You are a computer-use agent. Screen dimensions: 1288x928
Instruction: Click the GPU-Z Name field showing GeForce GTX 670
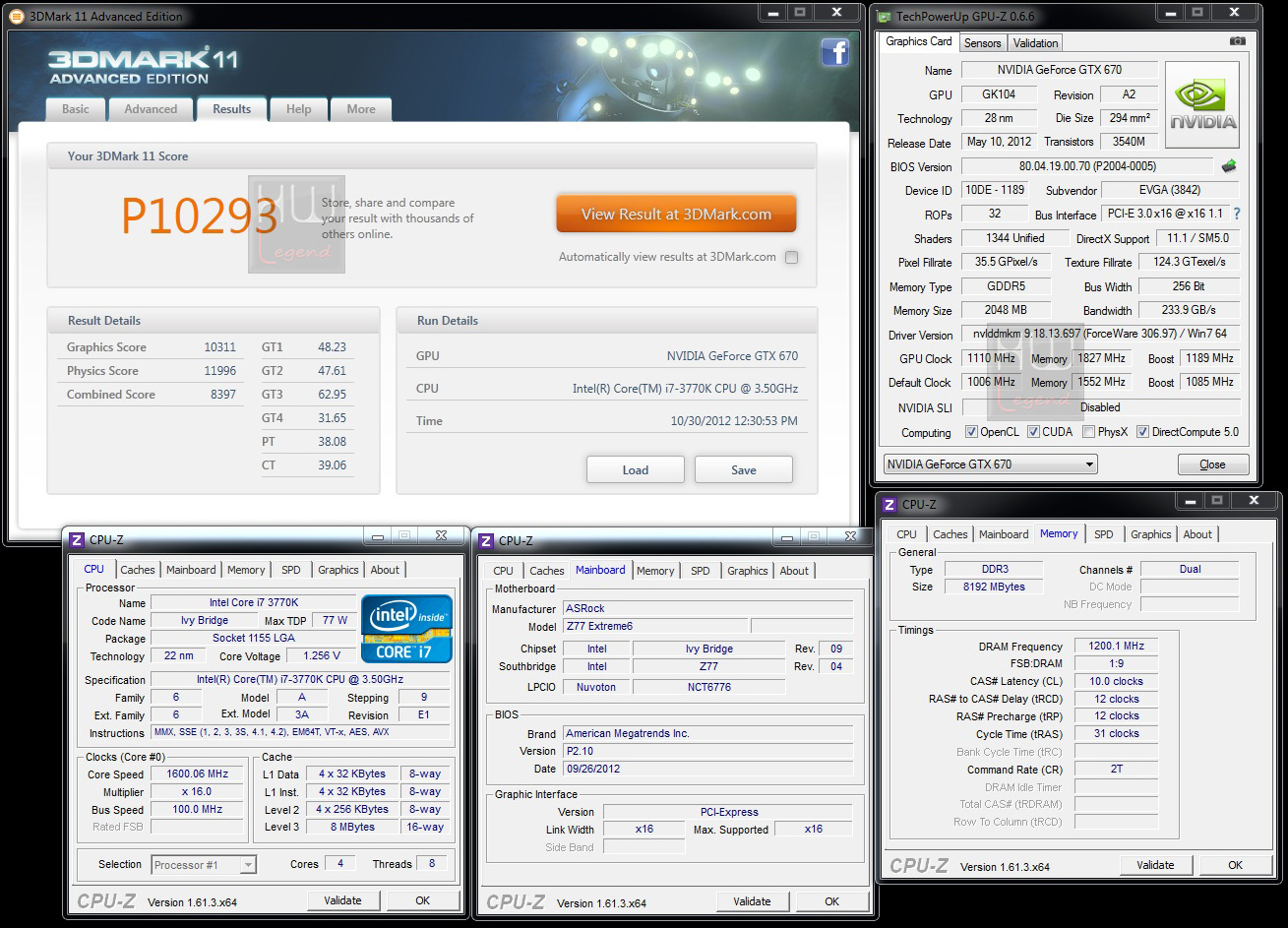(1060, 70)
